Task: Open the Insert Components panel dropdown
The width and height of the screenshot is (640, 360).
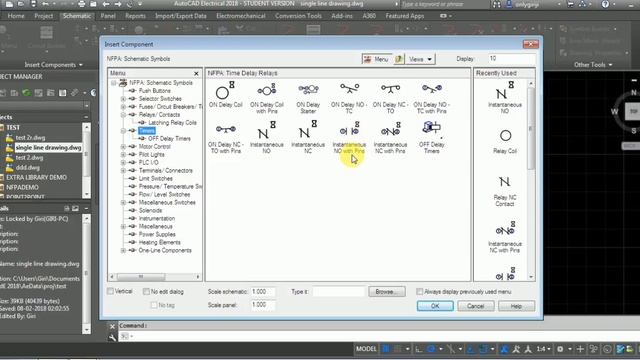Action: [x=53, y=65]
